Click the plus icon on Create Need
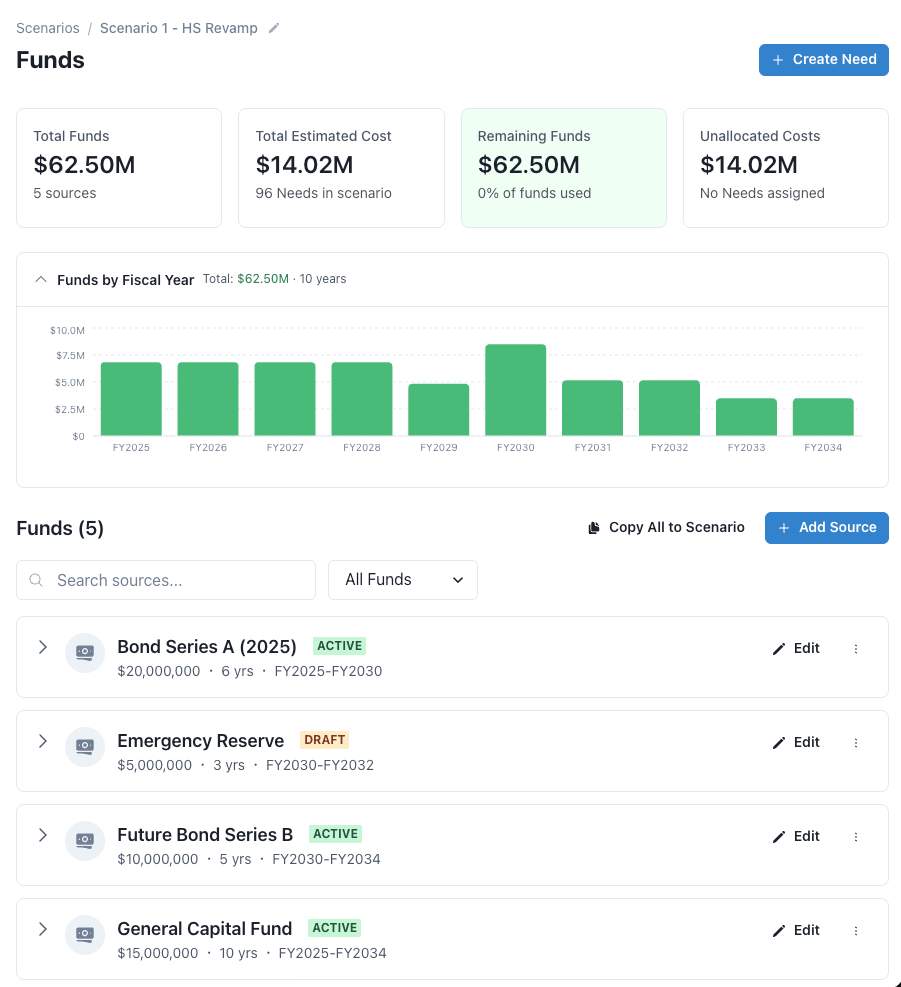 tap(778, 60)
